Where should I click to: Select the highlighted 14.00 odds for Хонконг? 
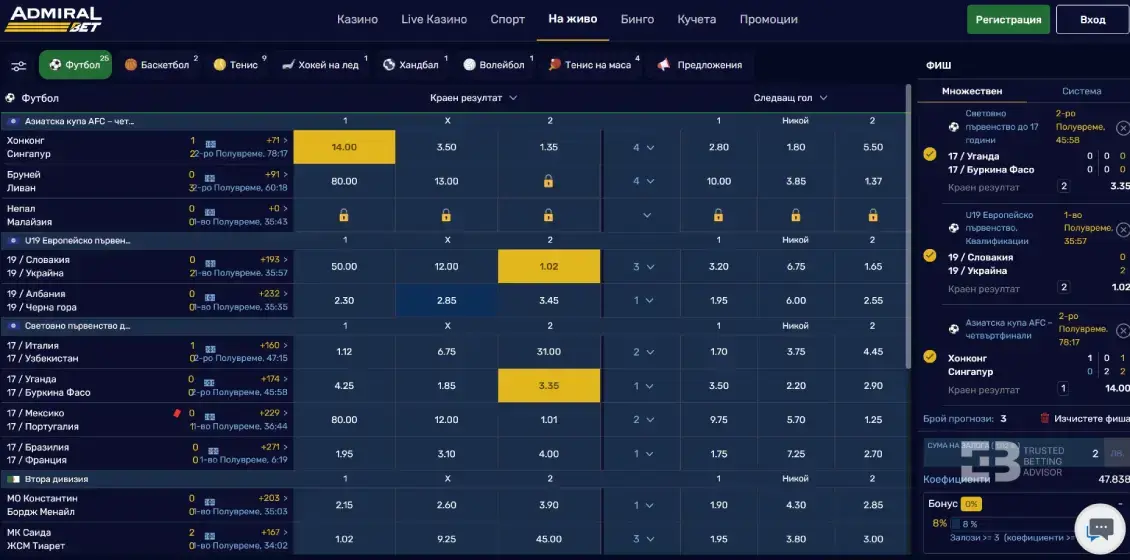pyautogui.click(x=344, y=147)
